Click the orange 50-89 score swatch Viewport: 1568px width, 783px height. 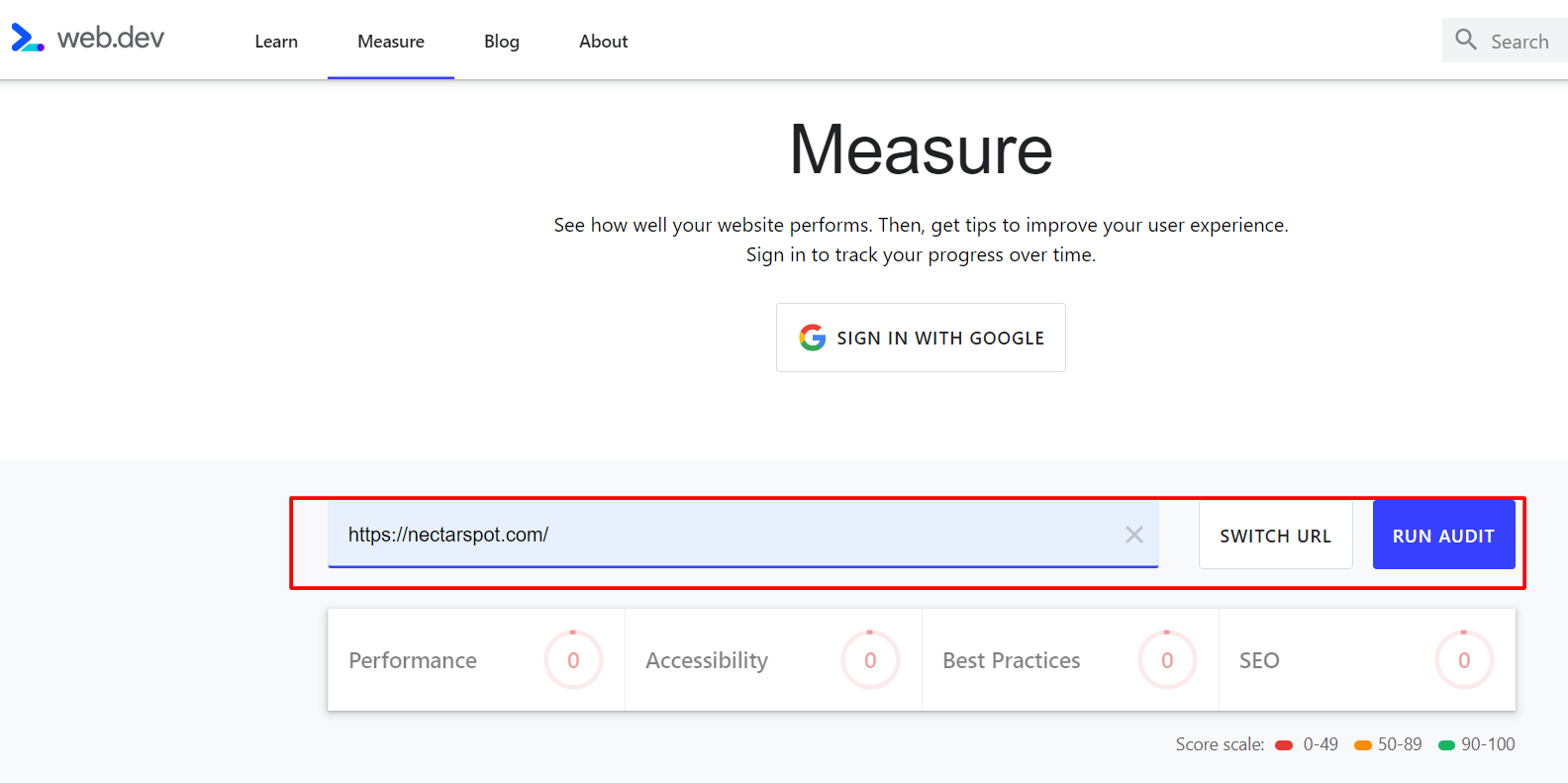(1363, 745)
